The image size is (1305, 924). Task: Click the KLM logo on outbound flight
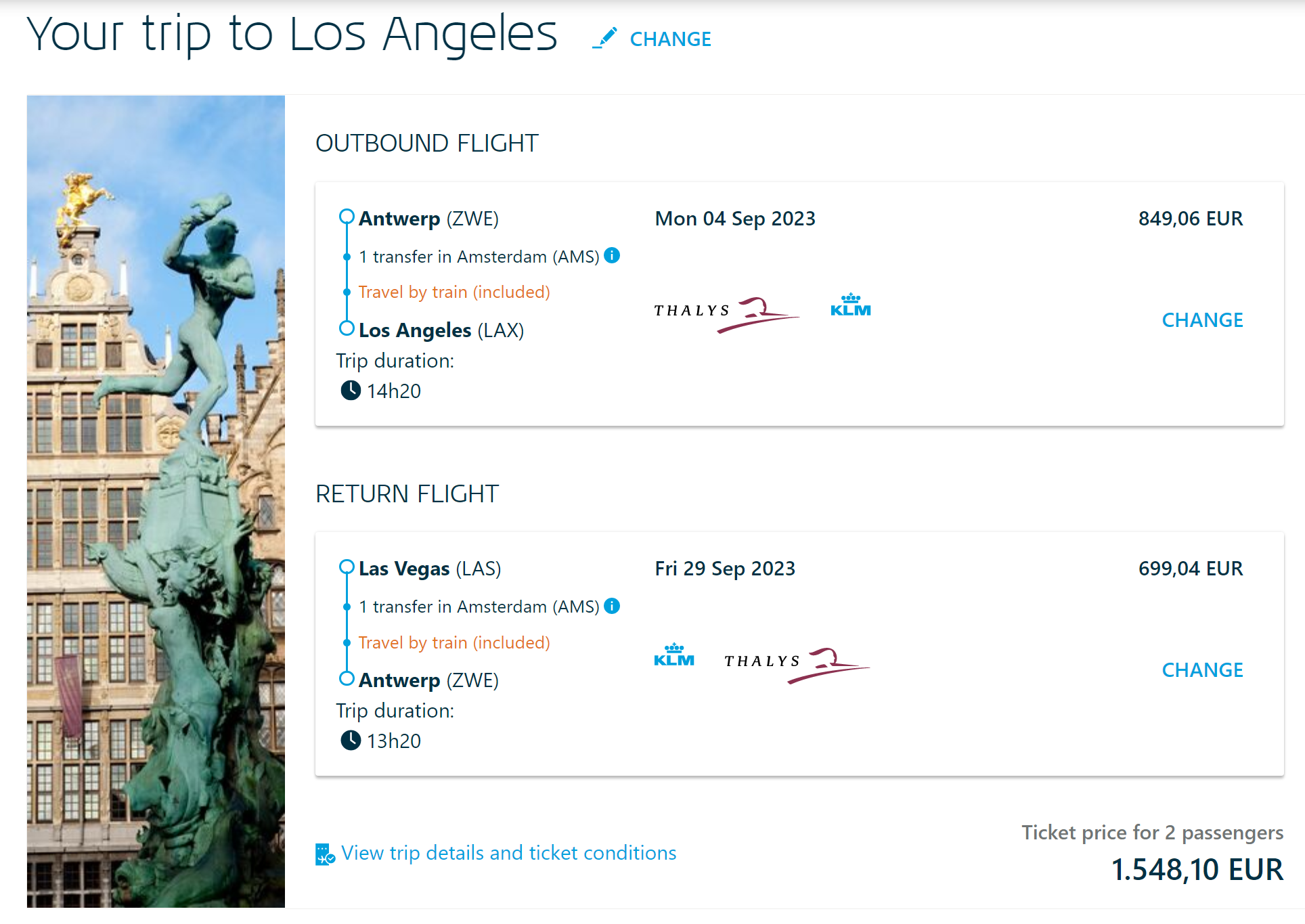point(851,306)
